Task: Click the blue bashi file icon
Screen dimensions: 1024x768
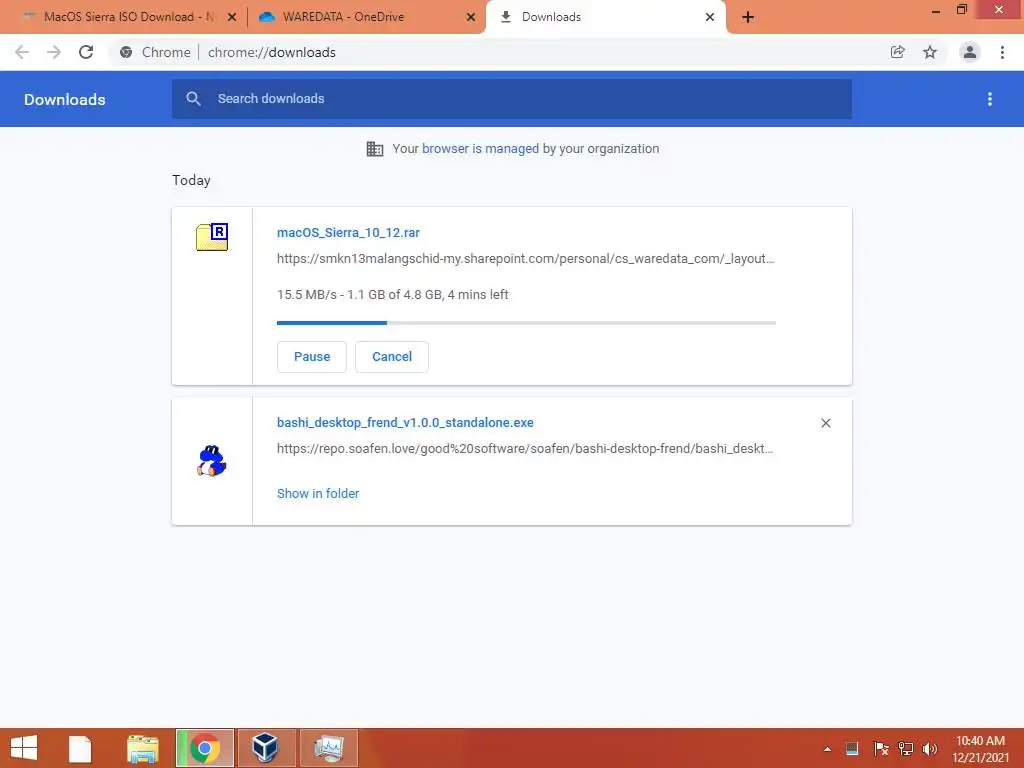Action: (212, 461)
